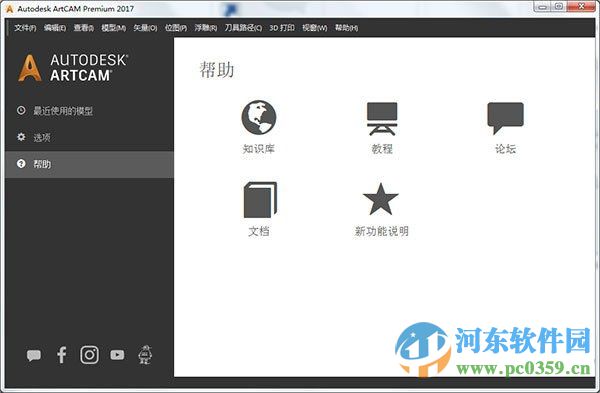The height and width of the screenshot is (393, 600).
Task: Click the ArtCAM title bar application icon
Action: coord(10,8)
